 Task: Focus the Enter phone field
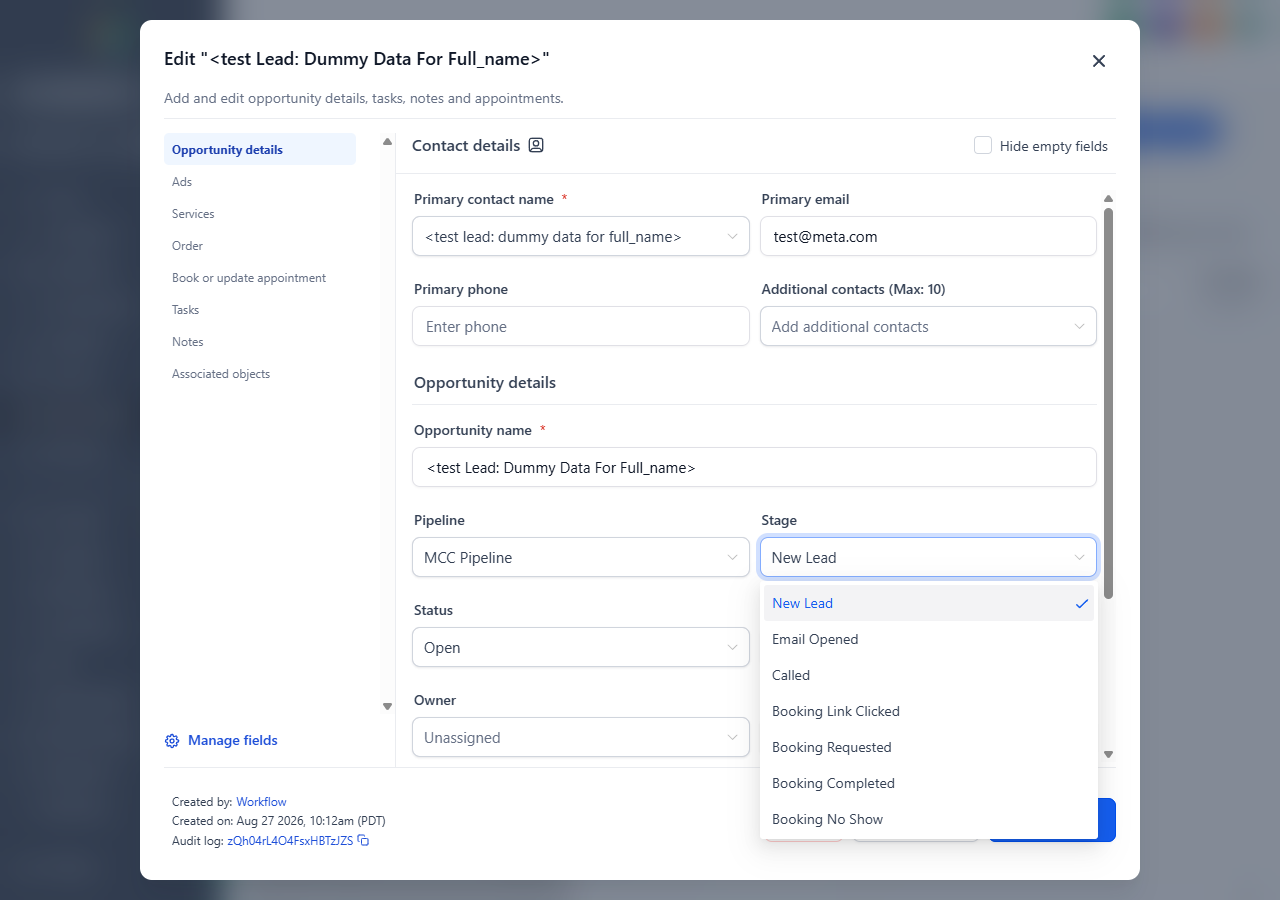pos(581,326)
